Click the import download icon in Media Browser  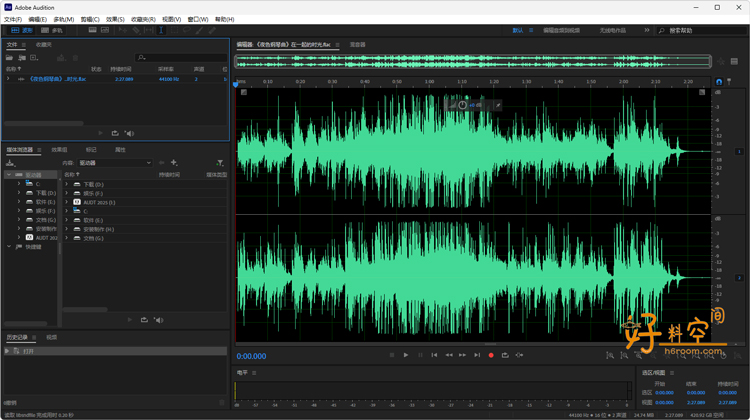pyautogui.click(x=10, y=163)
